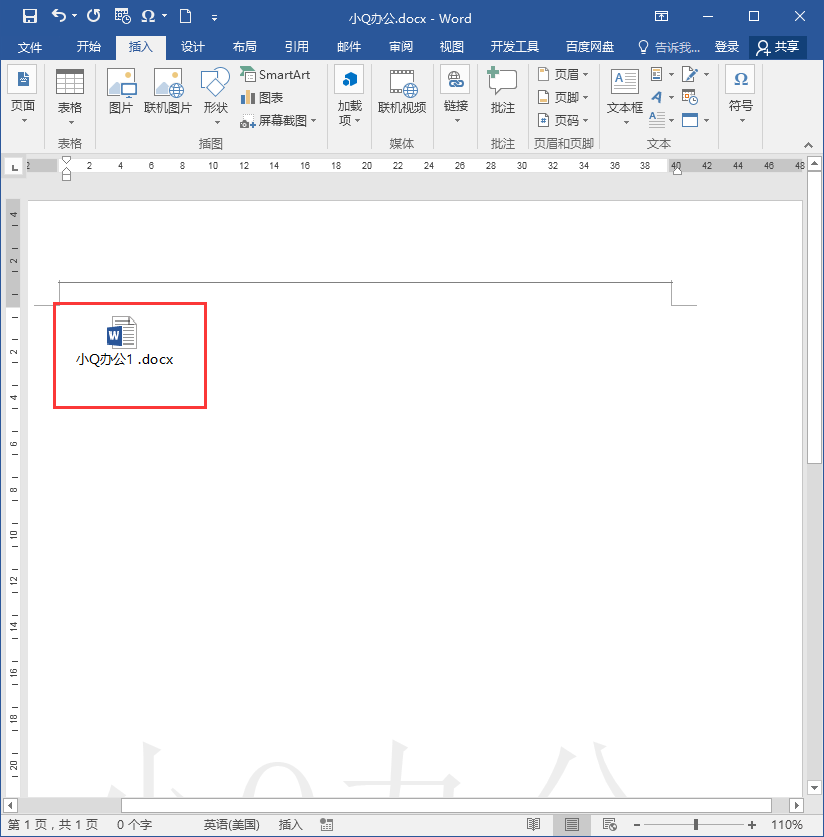This screenshot has width=824, height=837.
Task: Switch to Web Layout view
Action: tap(609, 825)
